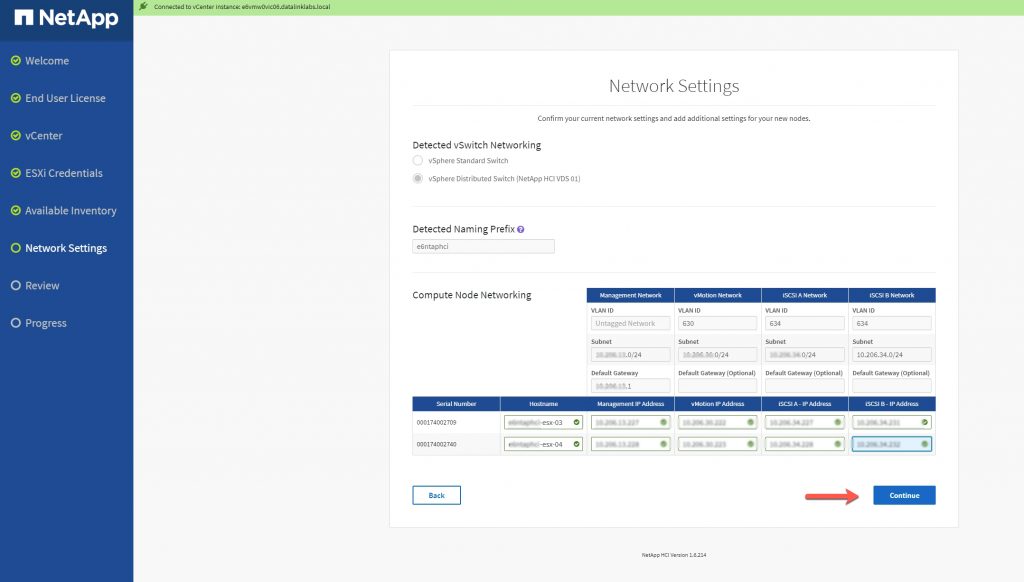Image resolution: width=1024 pixels, height=582 pixels.
Task: Select the Network Settings step in sidebar
Action: tap(66, 248)
